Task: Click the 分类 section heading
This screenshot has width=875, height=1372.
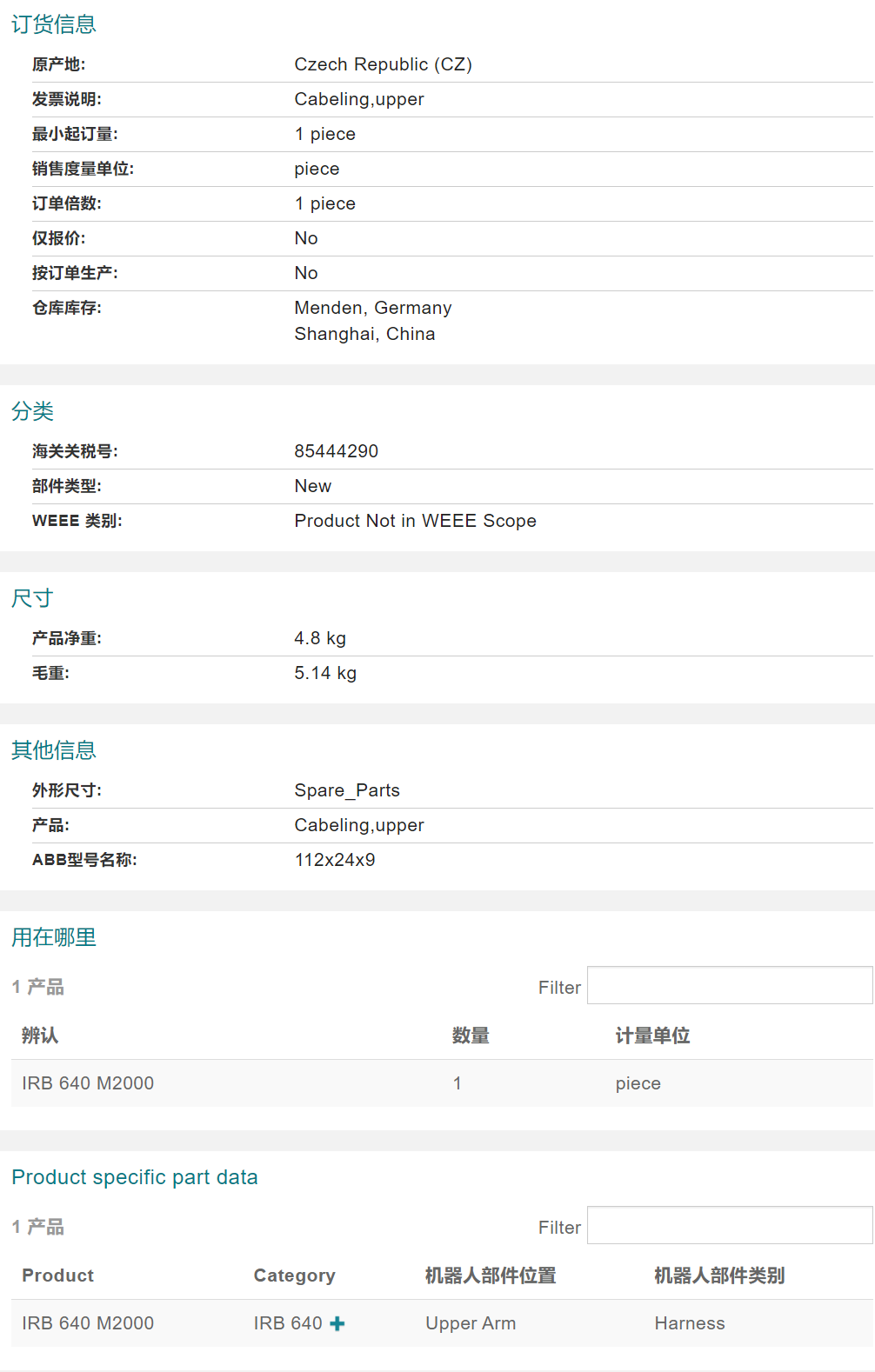Action: point(33,411)
